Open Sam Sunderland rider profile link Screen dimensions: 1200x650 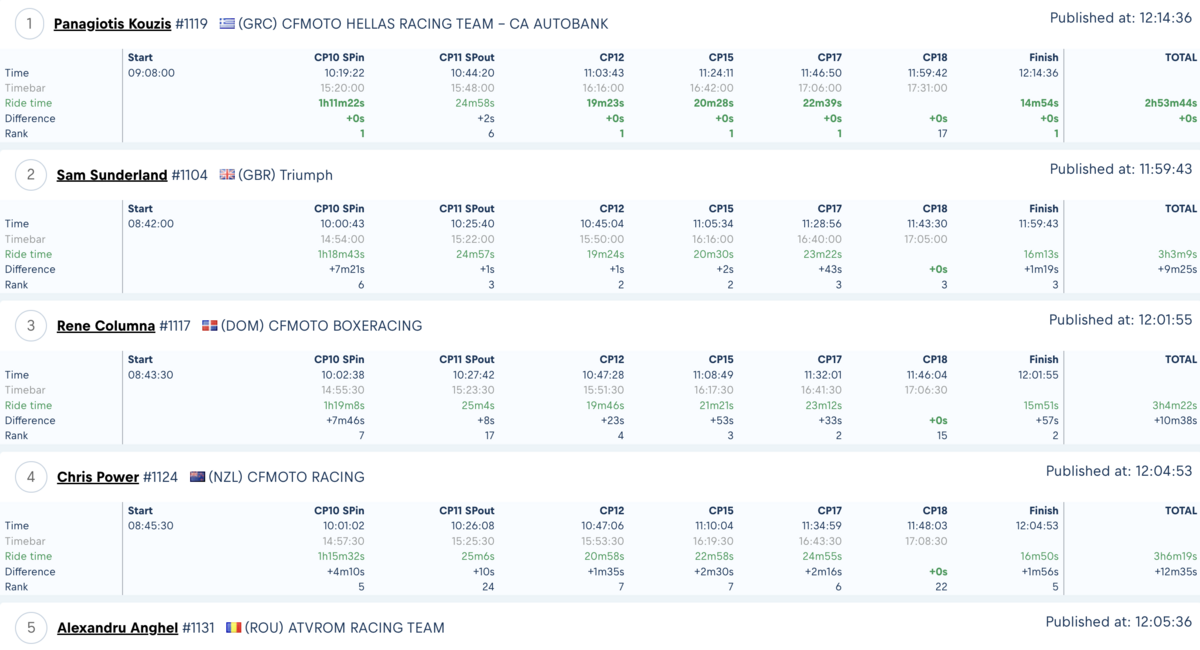coord(112,175)
